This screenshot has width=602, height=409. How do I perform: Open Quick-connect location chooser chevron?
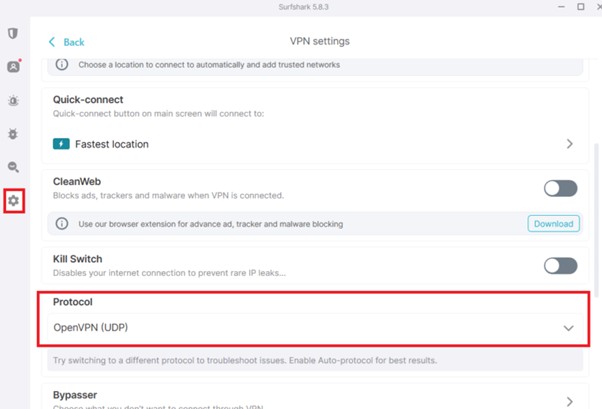(569, 144)
